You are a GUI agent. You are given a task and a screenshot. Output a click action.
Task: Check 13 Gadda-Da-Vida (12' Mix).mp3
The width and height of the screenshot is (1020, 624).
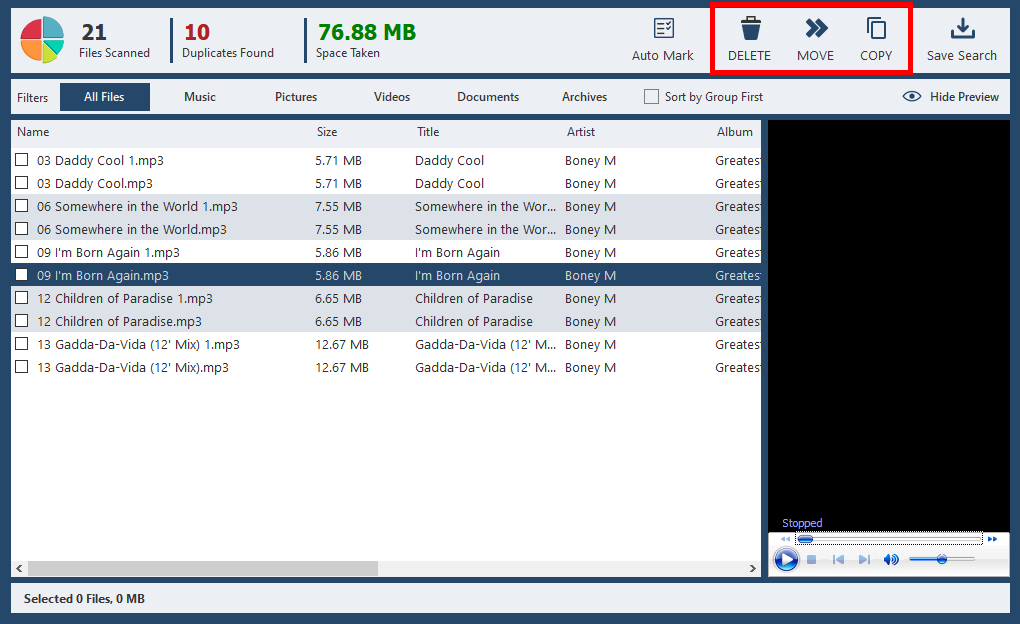[21, 367]
